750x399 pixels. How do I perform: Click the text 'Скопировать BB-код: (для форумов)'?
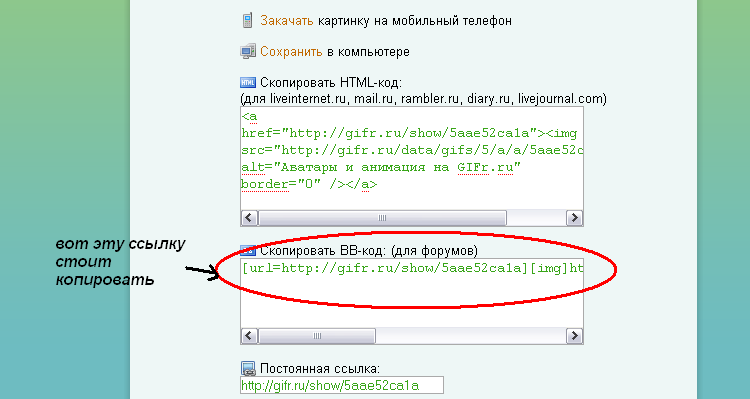pyautogui.click(x=369, y=251)
